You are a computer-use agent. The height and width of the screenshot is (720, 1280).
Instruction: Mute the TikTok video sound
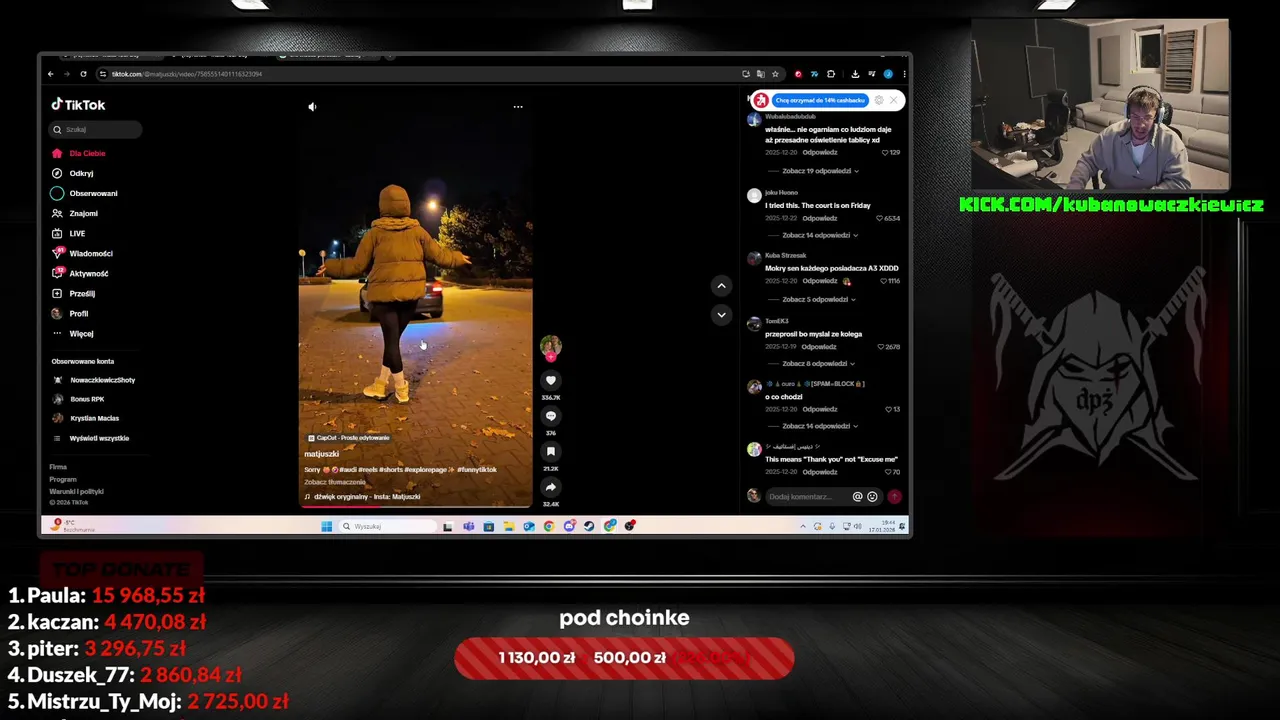click(312, 107)
